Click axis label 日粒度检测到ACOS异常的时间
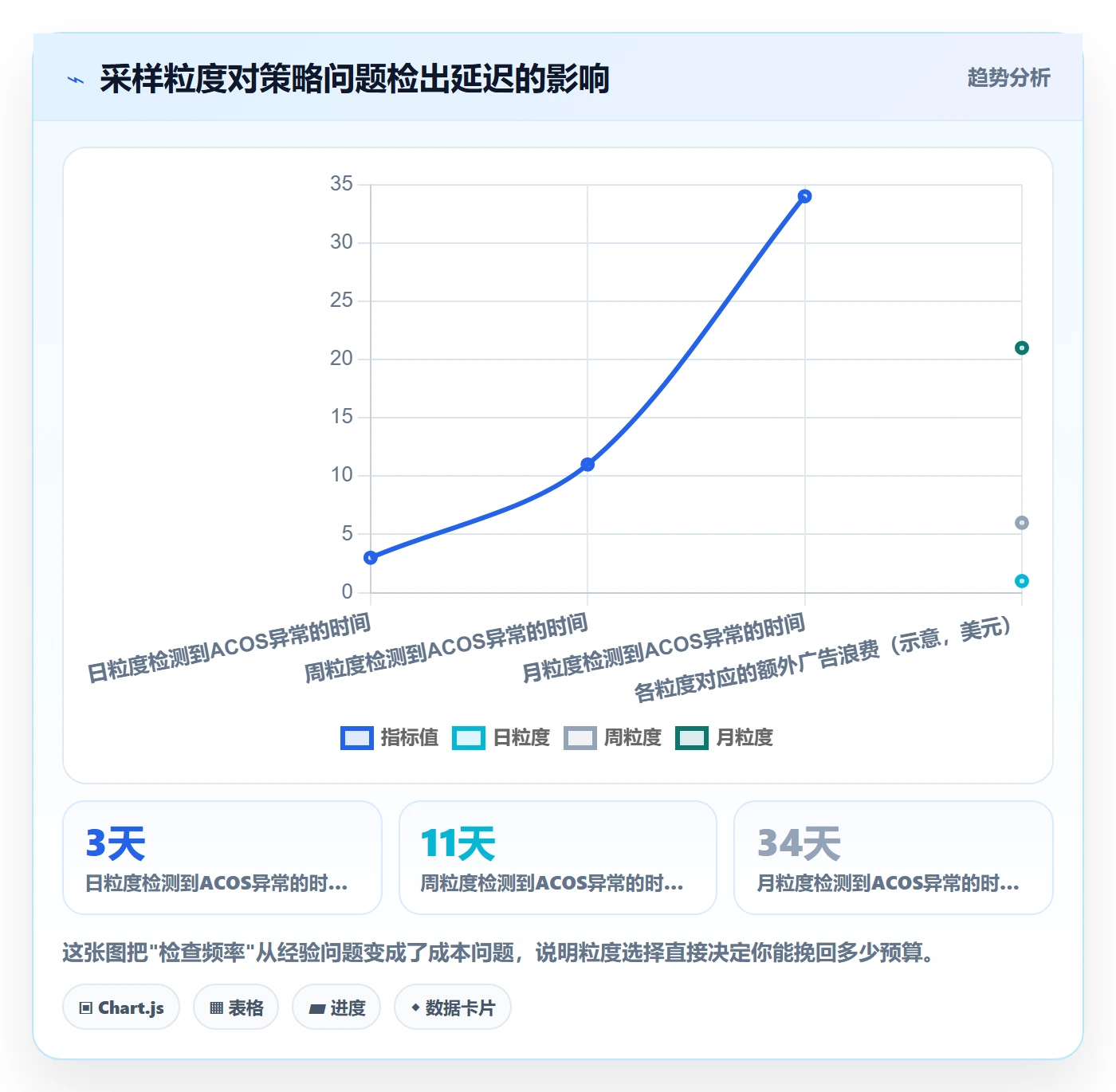Screen dimensions: 1116x1092 click(229, 648)
